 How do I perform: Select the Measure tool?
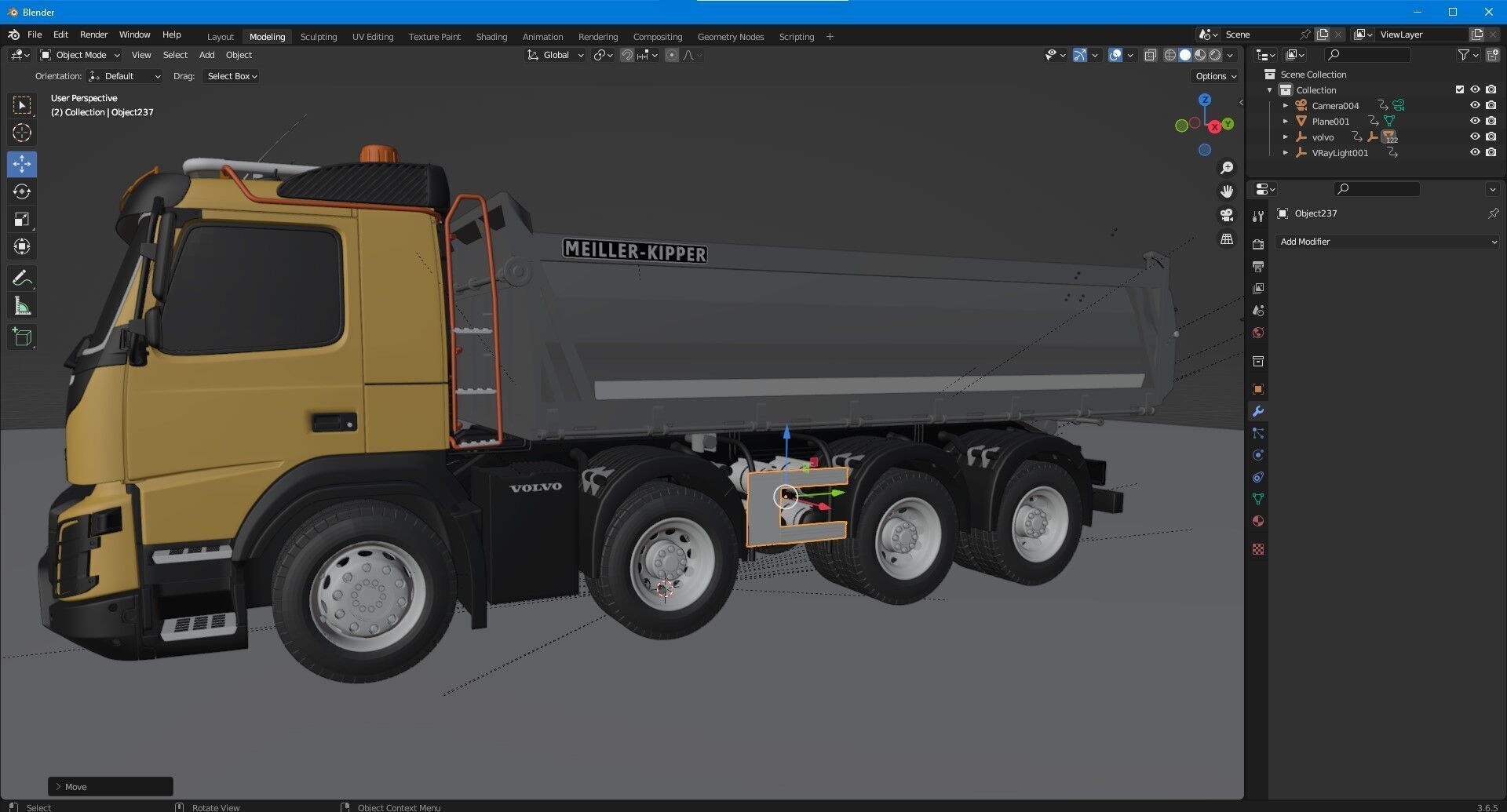pos(22,306)
